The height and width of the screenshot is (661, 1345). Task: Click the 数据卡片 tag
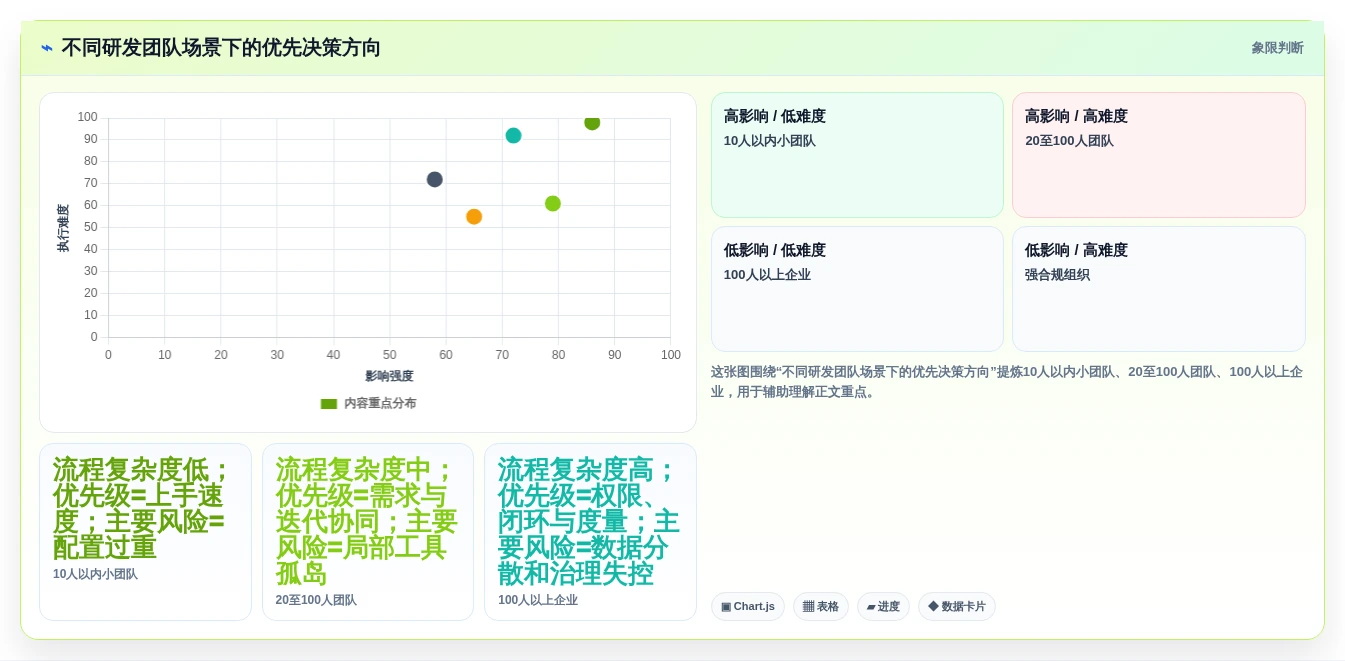(957, 607)
